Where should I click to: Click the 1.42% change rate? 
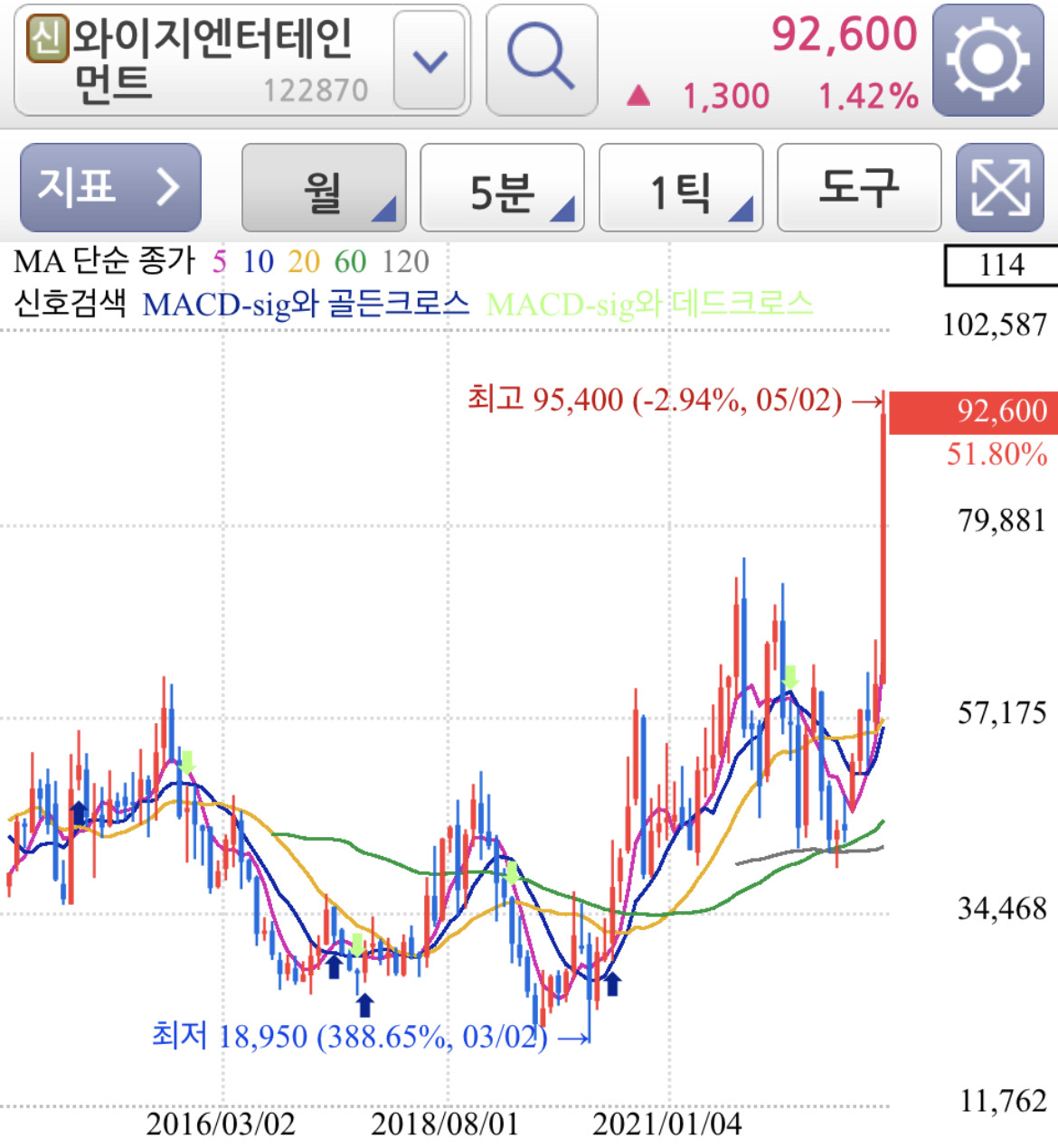click(869, 96)
